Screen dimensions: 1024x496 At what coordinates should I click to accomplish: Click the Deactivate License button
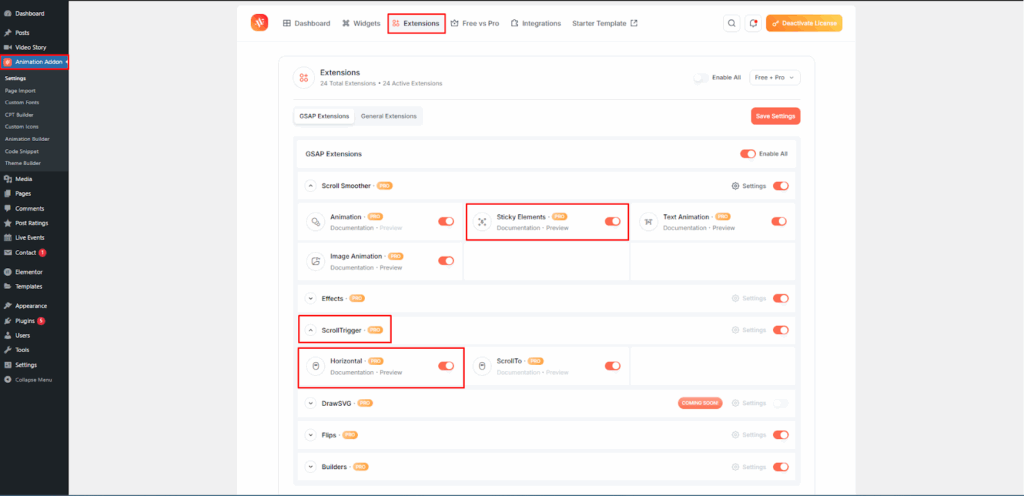click(x=804, y=23)
